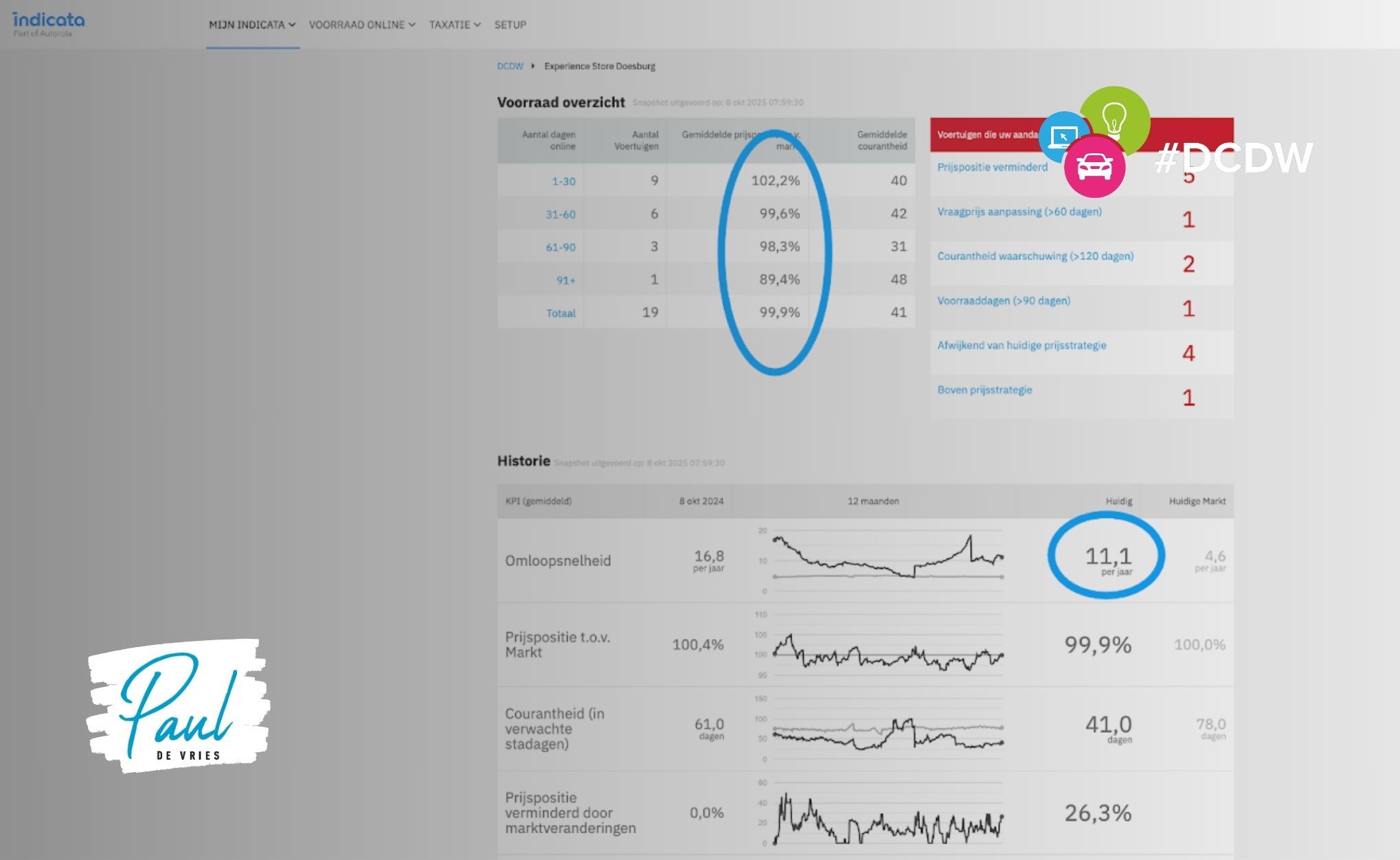The height and width of the screenshot is (860, 1400).
Task: Click the DCDW breadcrumb link
Action: tap(510, 67)
